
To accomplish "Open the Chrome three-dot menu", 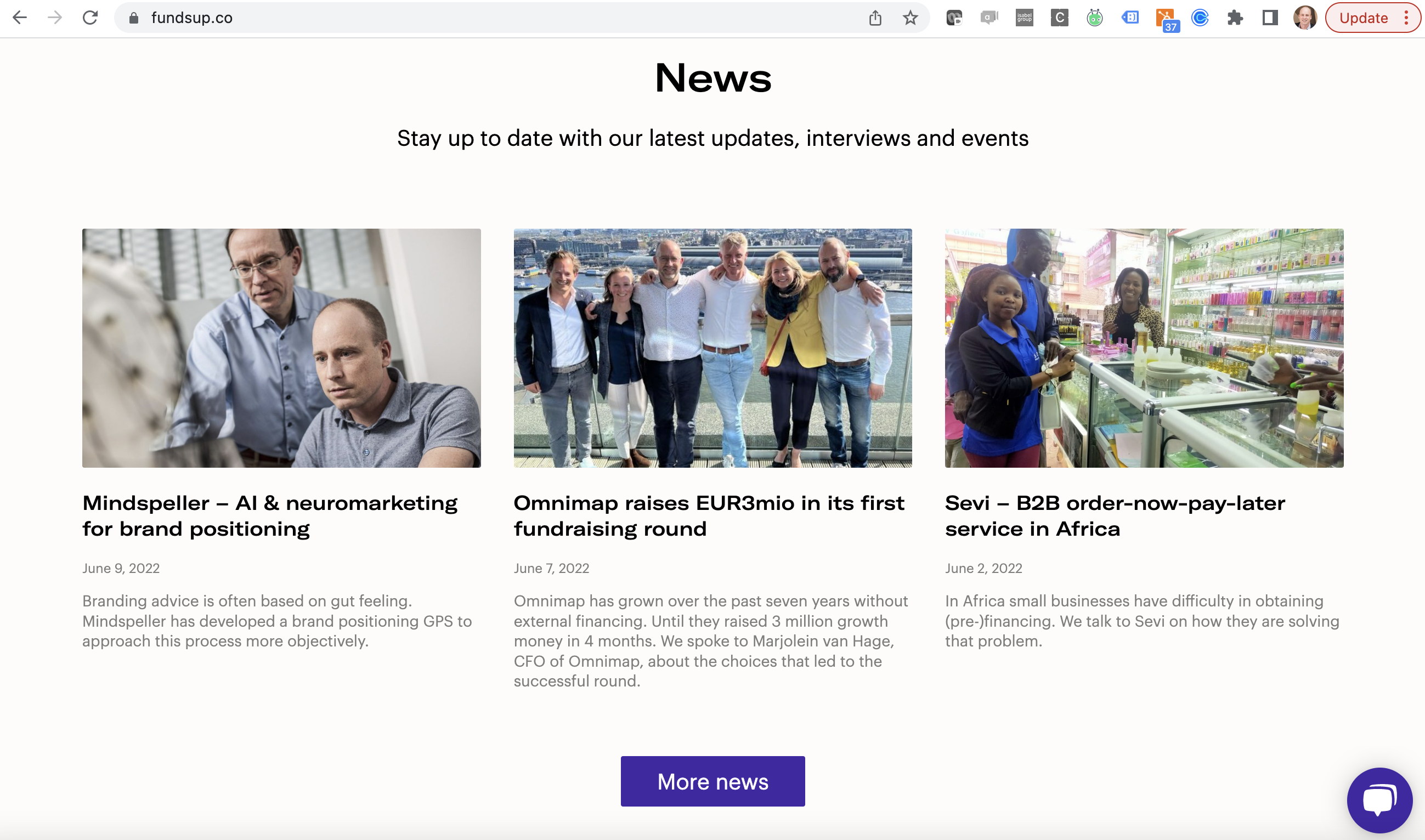I will click(1406, 18).
